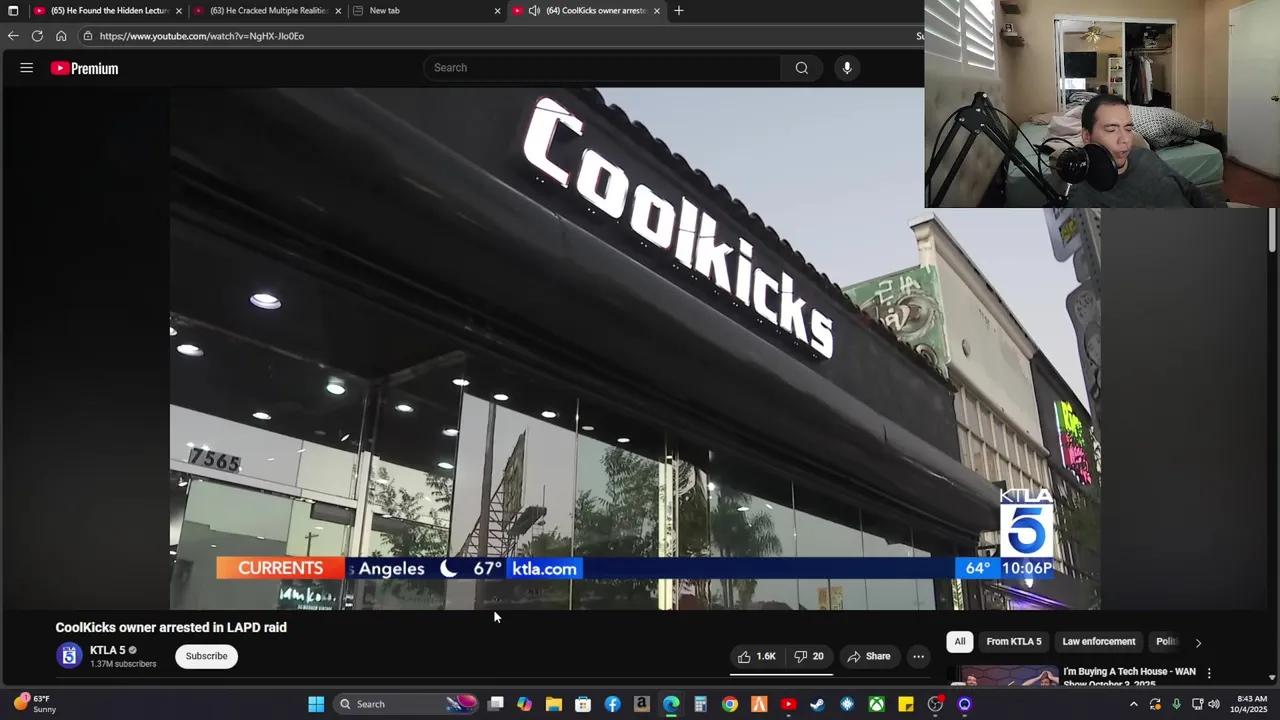Select the Law enforcement chip
The image size is (1280, 720).
point(1098,641)
